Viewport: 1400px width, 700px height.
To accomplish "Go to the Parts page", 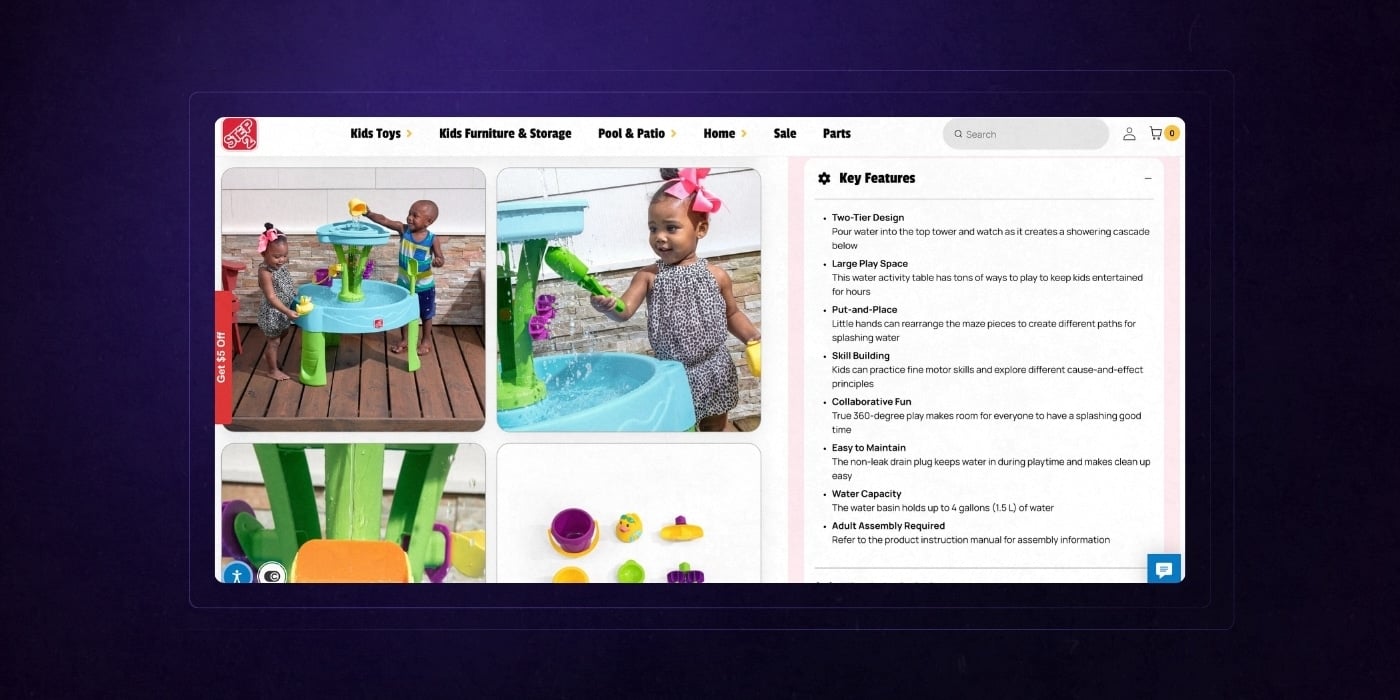I will (837, 133).
